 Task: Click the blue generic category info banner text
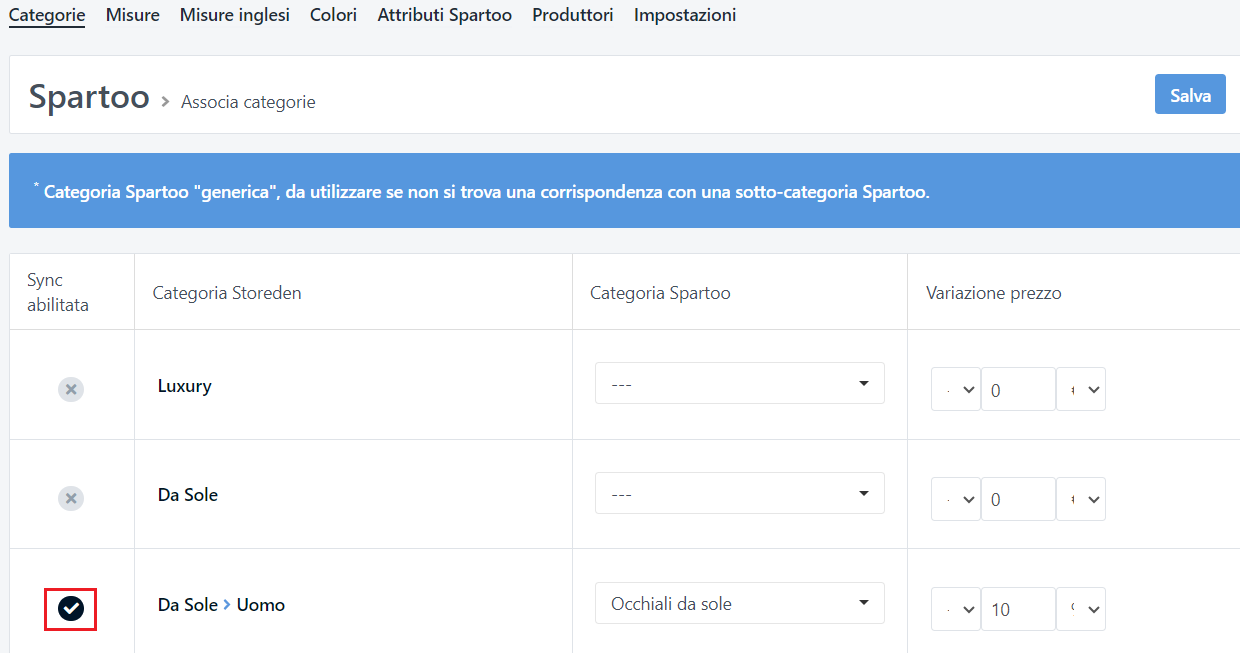pos(482,191)
